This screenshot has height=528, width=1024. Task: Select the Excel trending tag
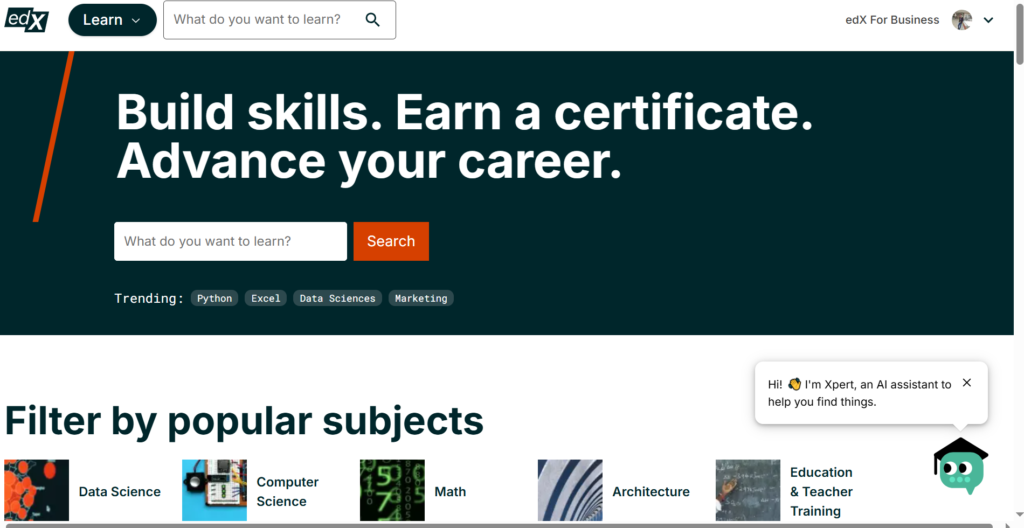pyautogui.click(x=266, y=299)
